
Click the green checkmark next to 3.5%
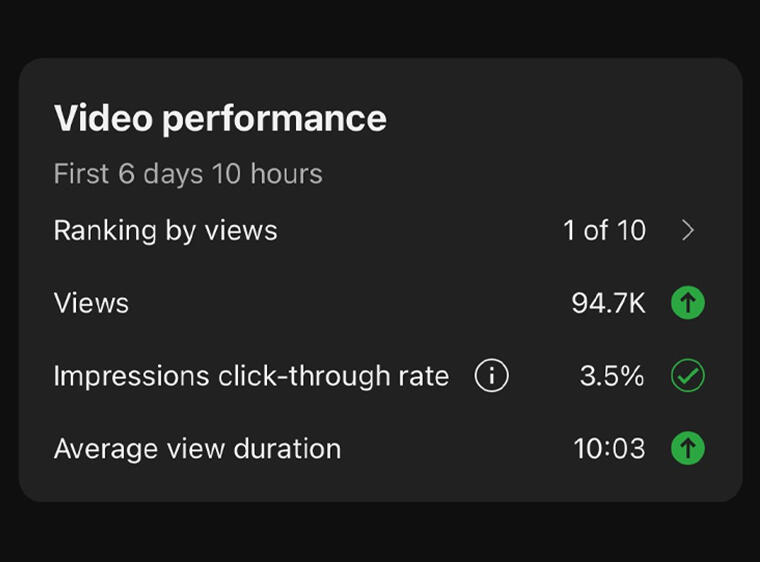point(687,376)
